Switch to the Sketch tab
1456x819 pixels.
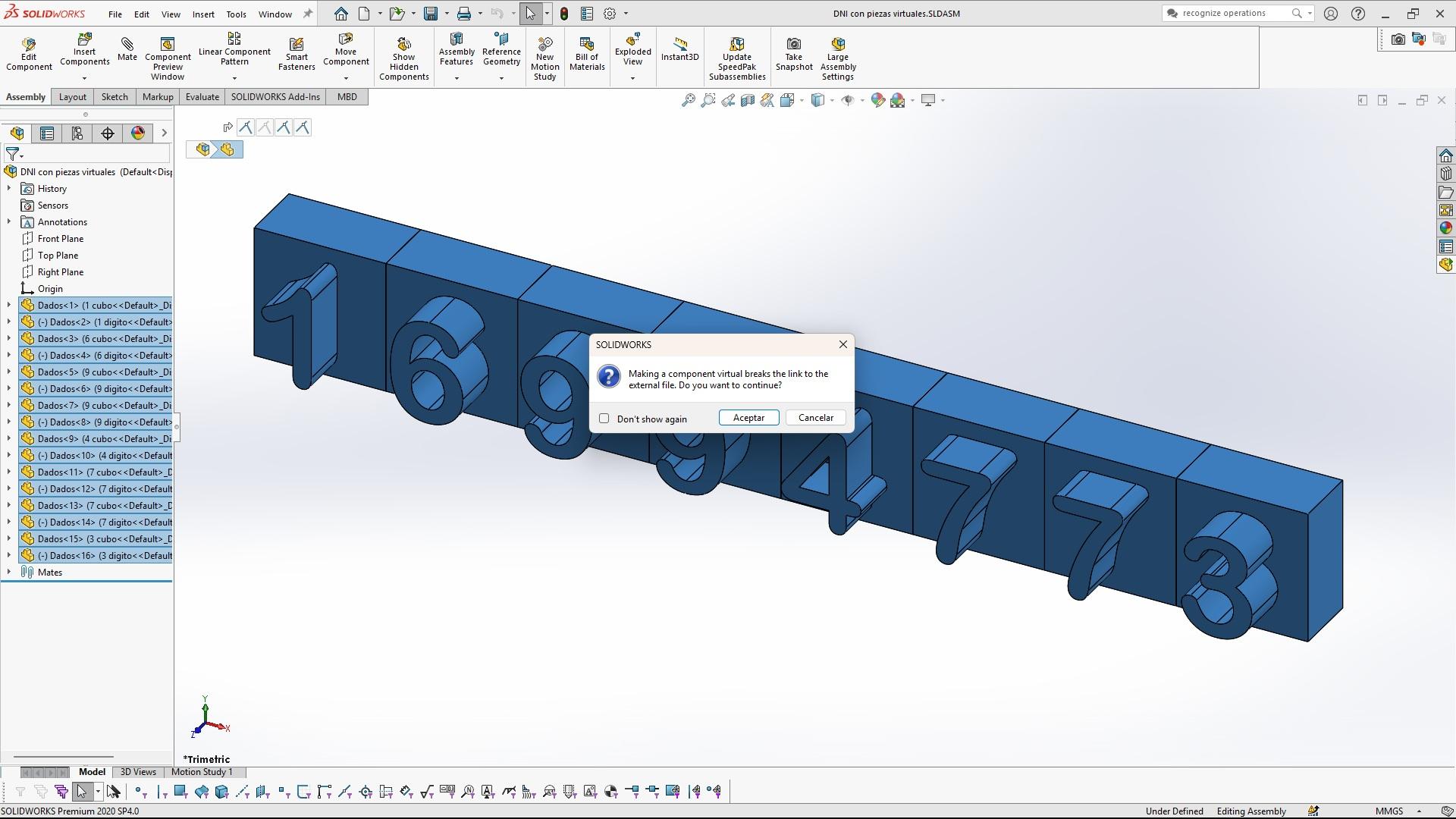click(115, 96)
